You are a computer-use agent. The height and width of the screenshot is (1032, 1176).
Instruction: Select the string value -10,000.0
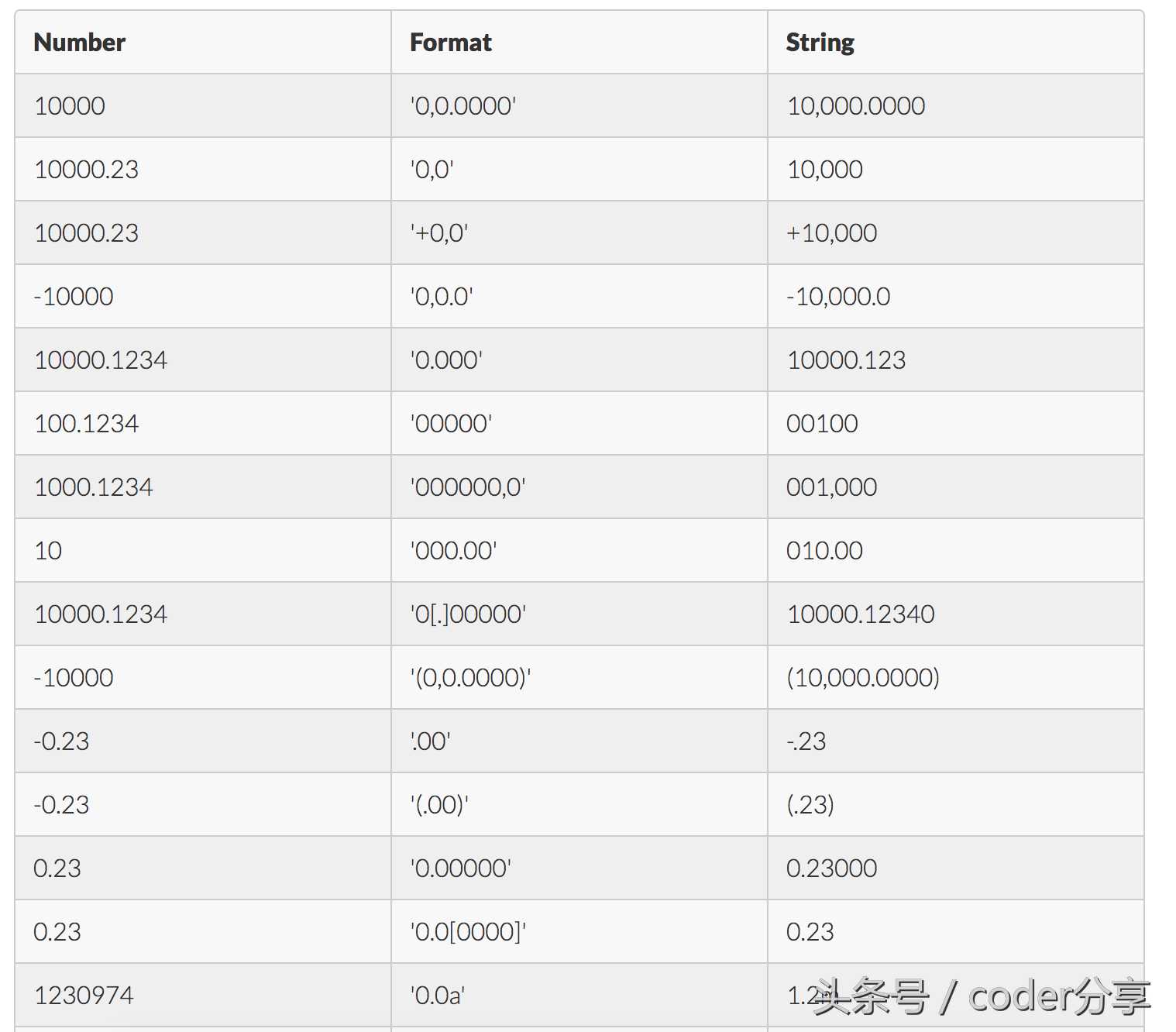click(x=839, y=297)
